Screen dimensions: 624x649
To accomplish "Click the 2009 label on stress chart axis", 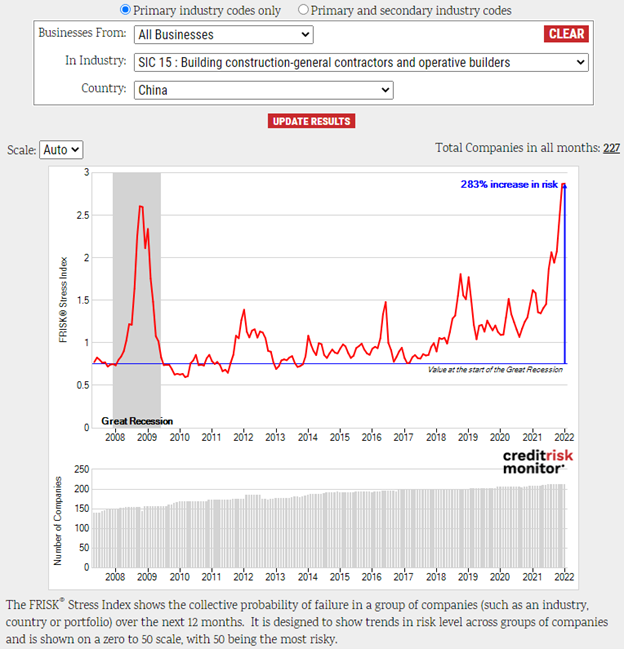I will [x=147, y=437].
